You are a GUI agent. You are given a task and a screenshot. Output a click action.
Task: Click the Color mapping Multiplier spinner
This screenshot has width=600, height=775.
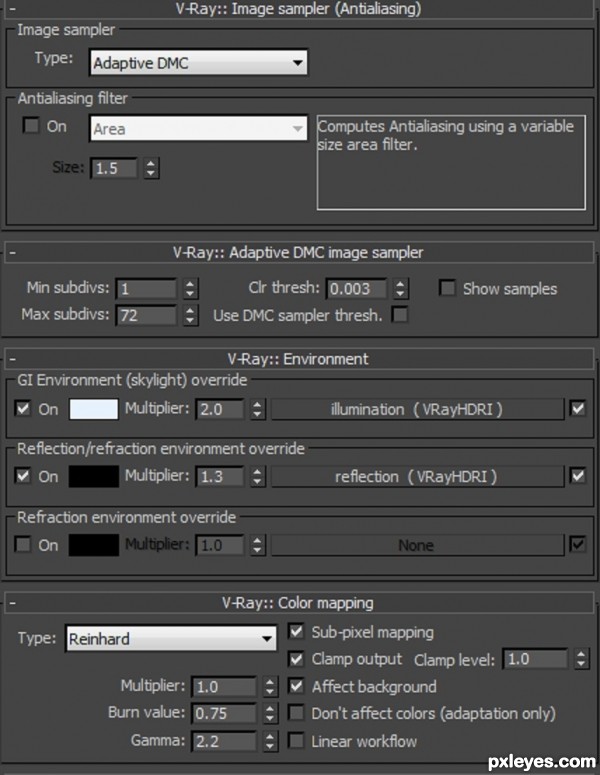pos(270,687)
